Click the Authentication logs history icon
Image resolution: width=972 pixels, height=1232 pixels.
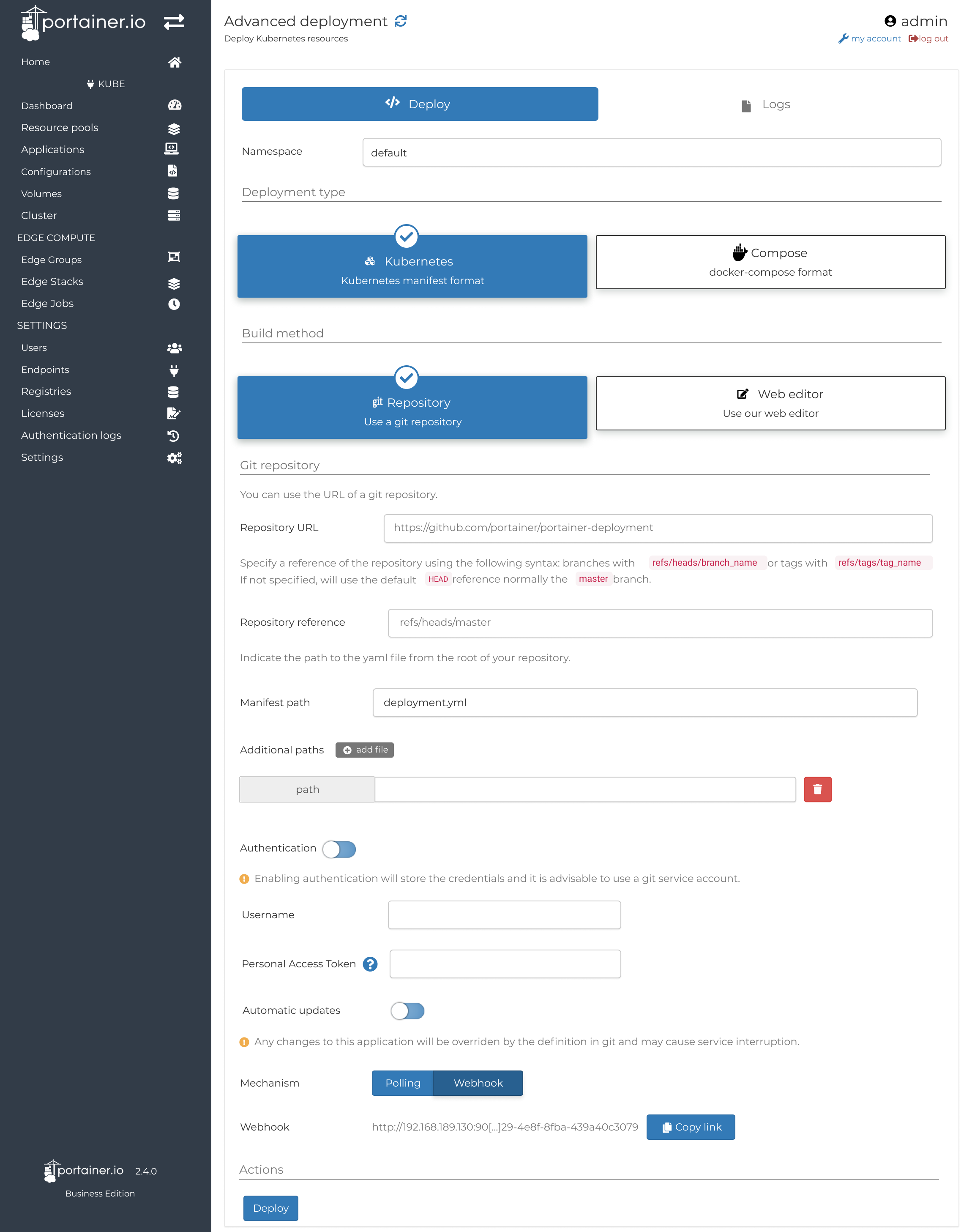click(174, 436)
